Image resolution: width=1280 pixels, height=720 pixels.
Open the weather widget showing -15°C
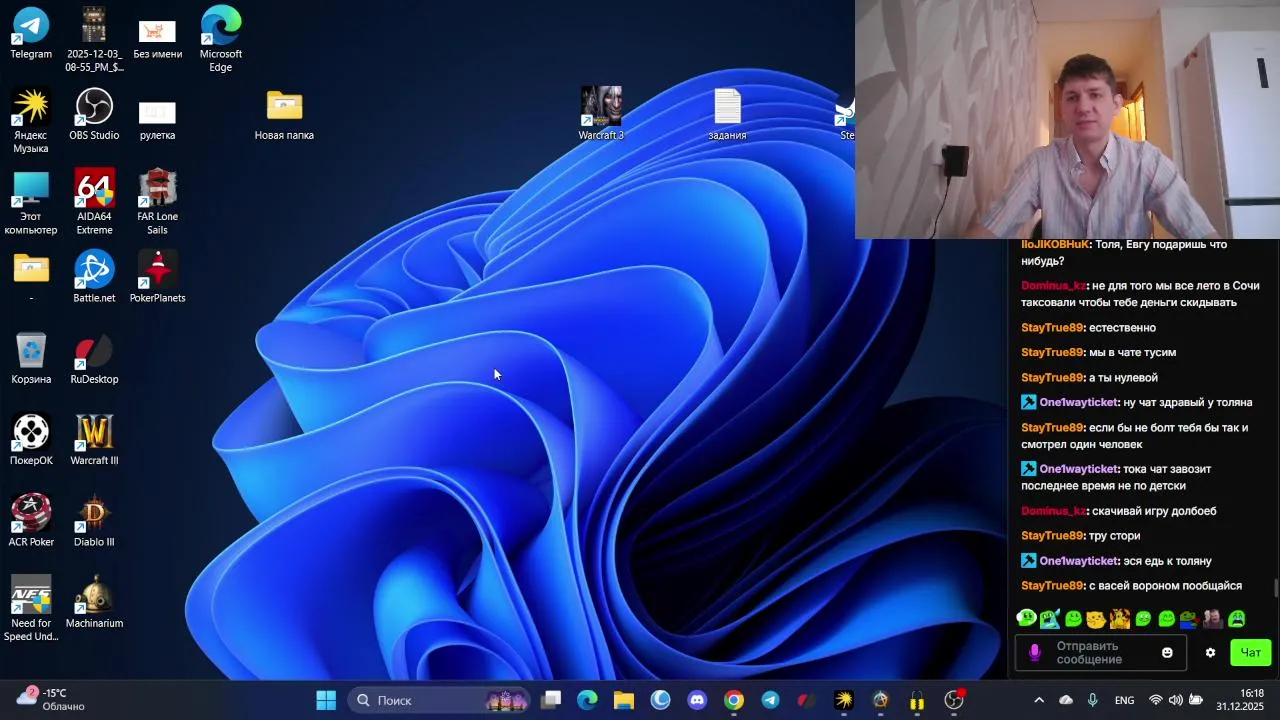point(50,699)
